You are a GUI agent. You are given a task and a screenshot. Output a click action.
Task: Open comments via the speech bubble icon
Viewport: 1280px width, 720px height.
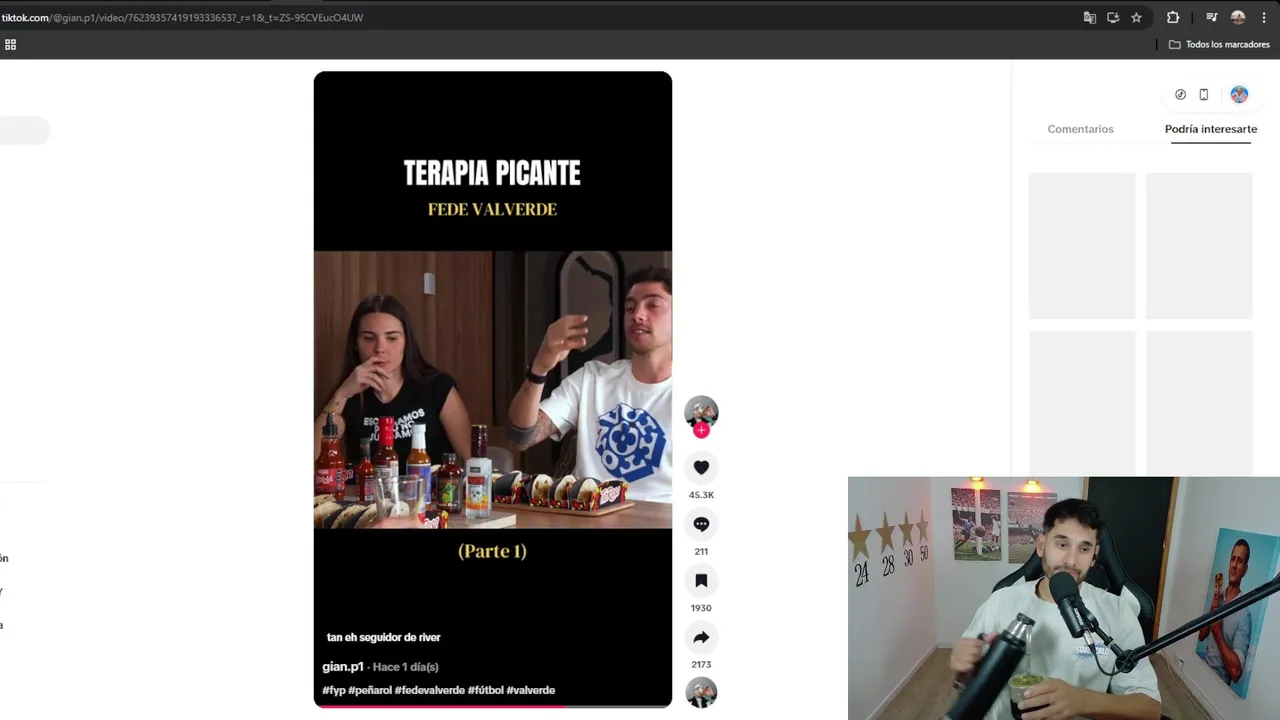click(x=701, y=524)
